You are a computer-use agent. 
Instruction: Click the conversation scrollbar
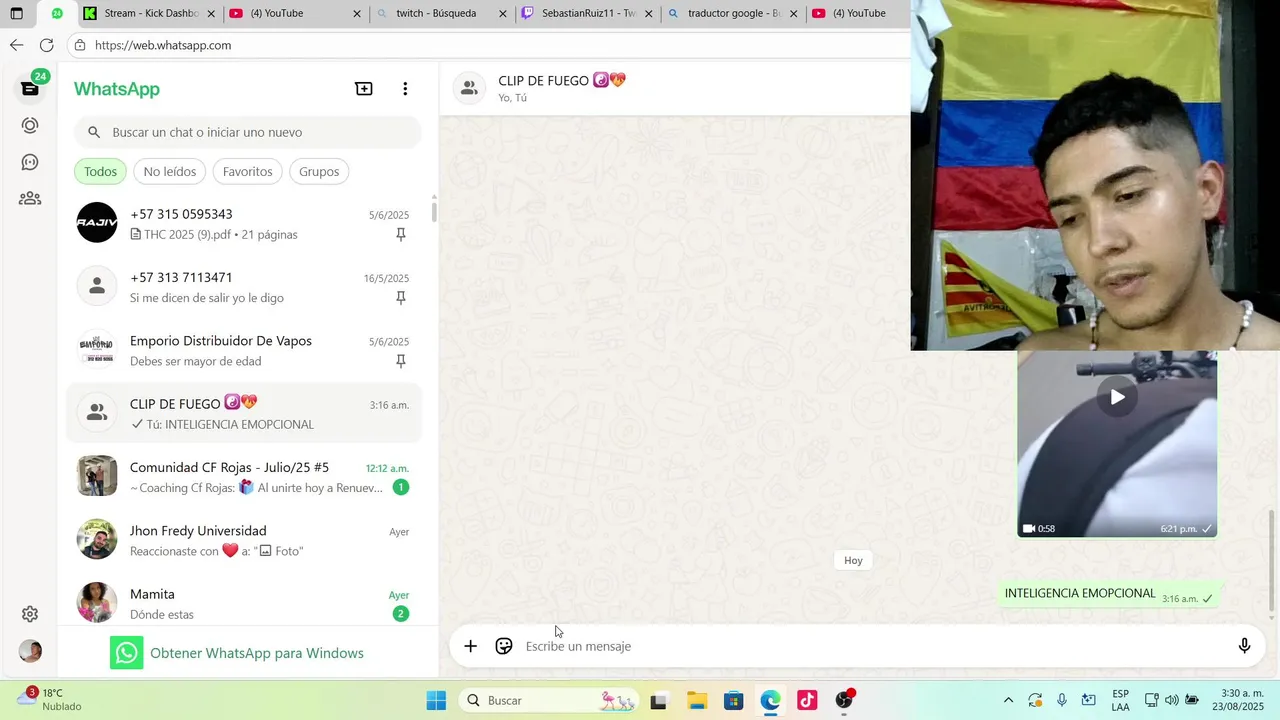click(x=1273, y=560)
